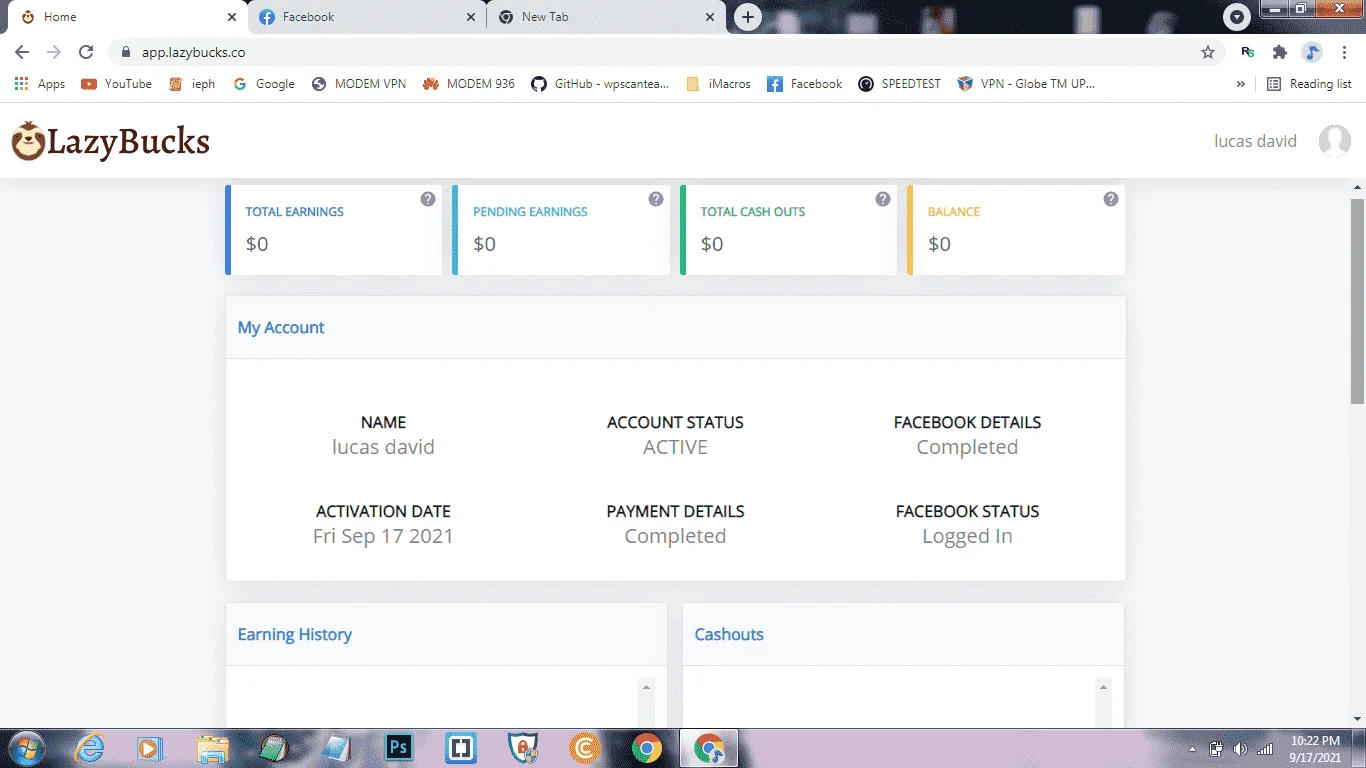Go forward in browser history
This screenshot has width=1366, height=768.
pos(54,52)
